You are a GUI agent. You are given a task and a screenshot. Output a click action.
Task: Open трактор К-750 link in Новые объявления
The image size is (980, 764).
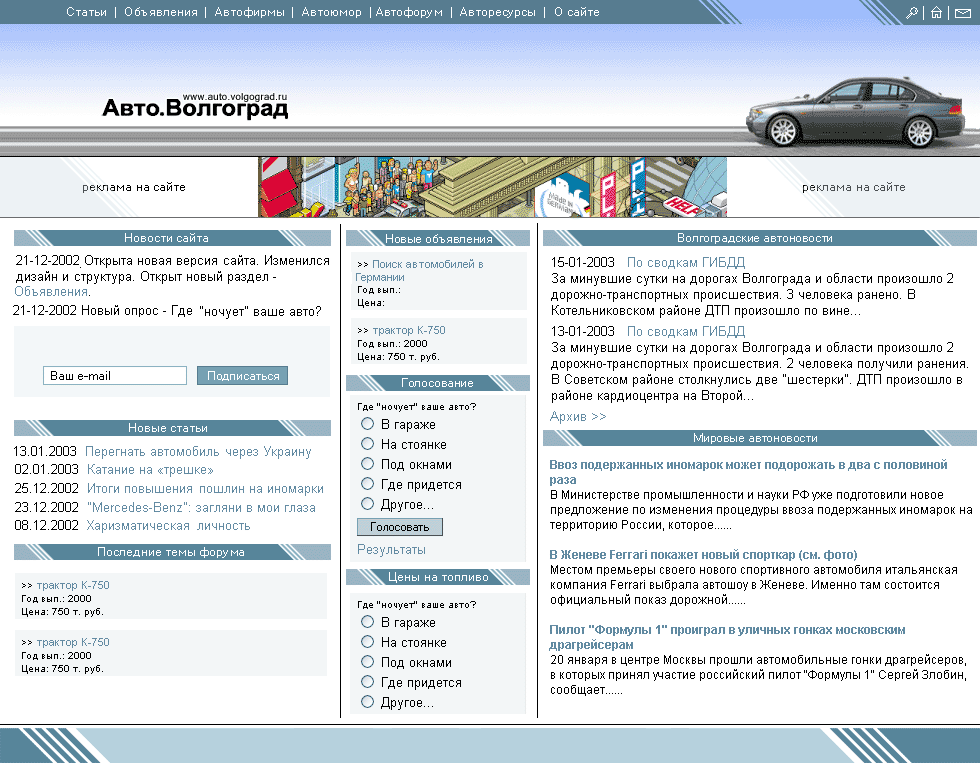click(409, 330)
